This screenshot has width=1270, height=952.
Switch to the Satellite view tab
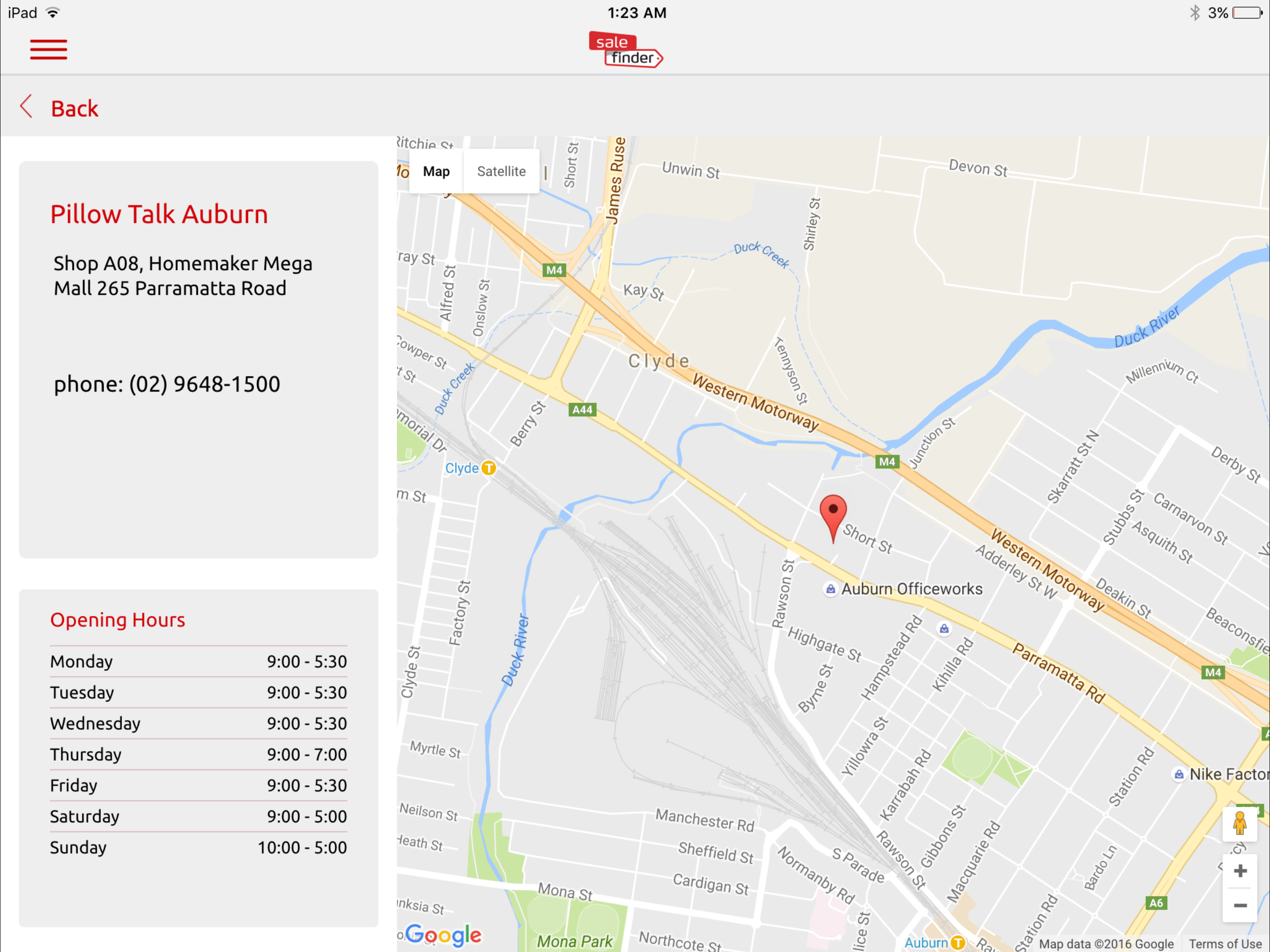coord(501,171)
